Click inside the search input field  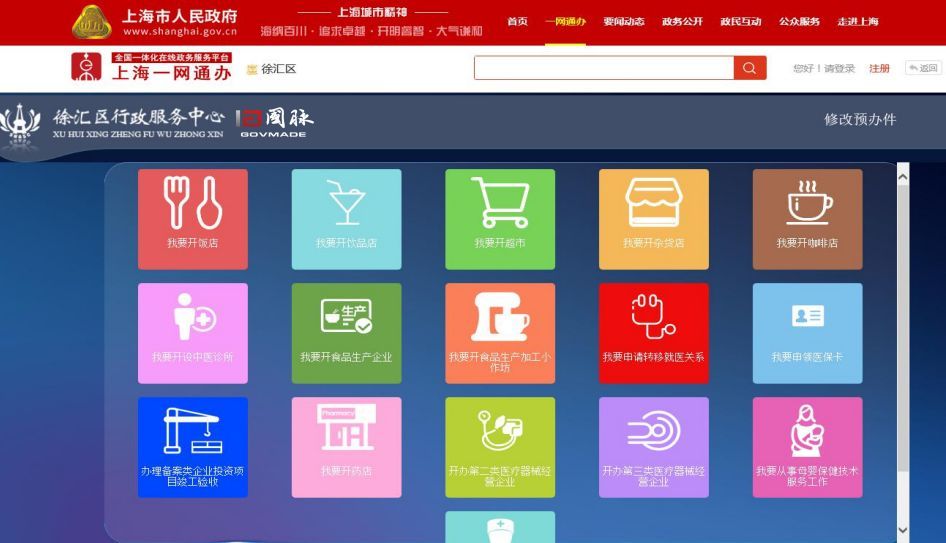[x=603, y=68]
